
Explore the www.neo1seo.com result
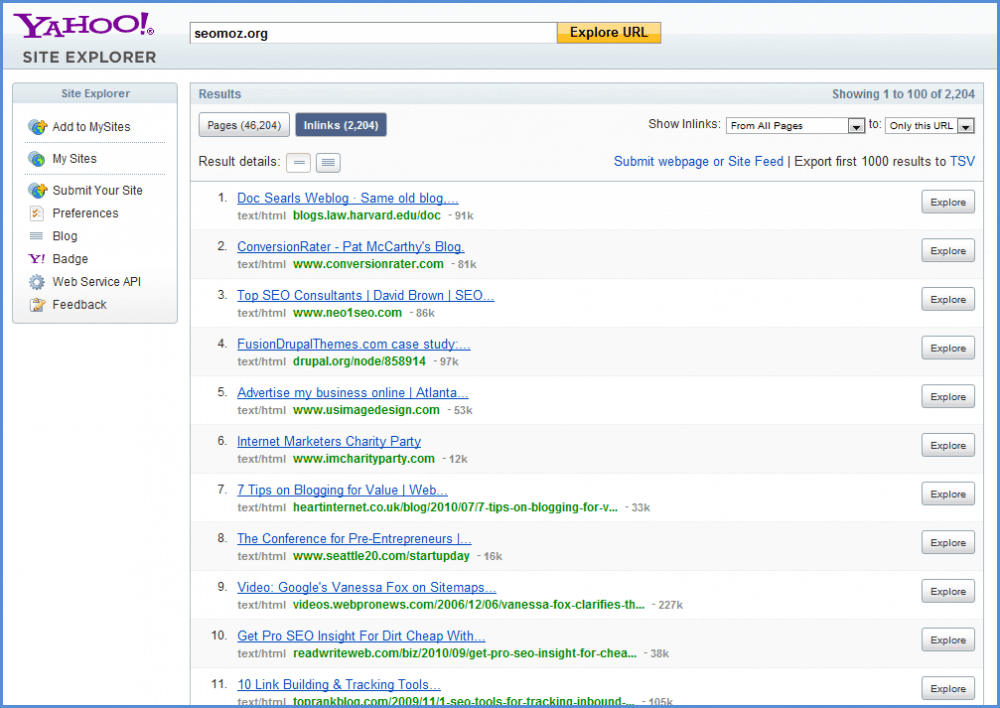948,299
